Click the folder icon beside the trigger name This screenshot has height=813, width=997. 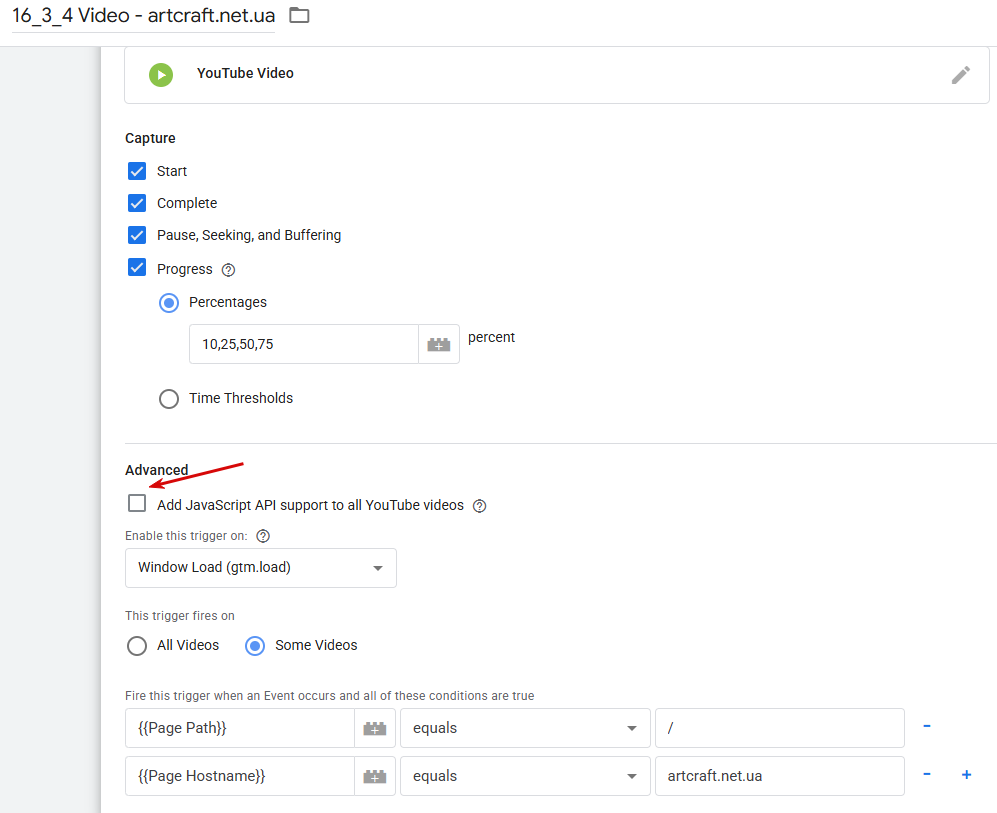coord(299,15)
